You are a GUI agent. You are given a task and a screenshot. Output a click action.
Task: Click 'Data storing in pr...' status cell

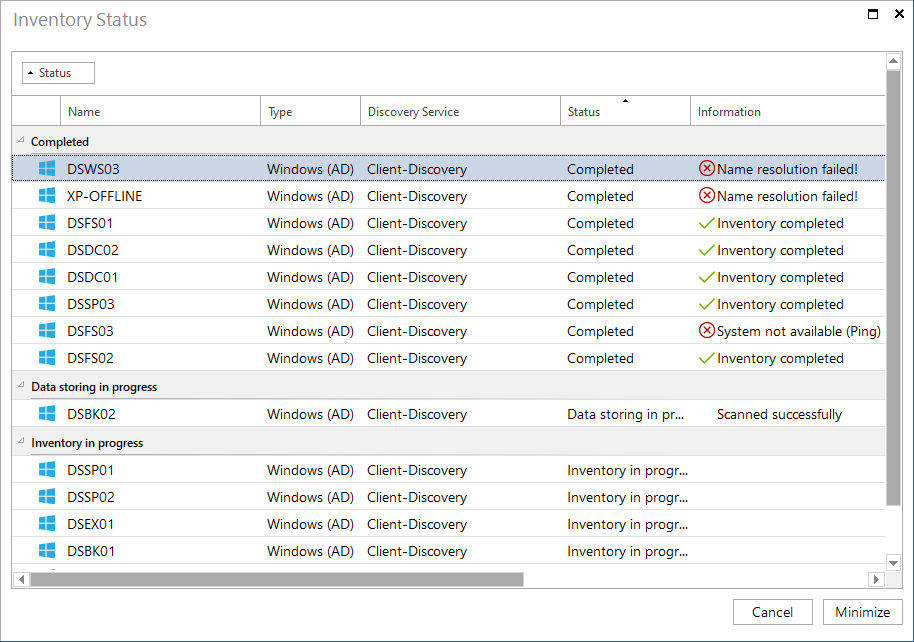click(x=625, y=415)
